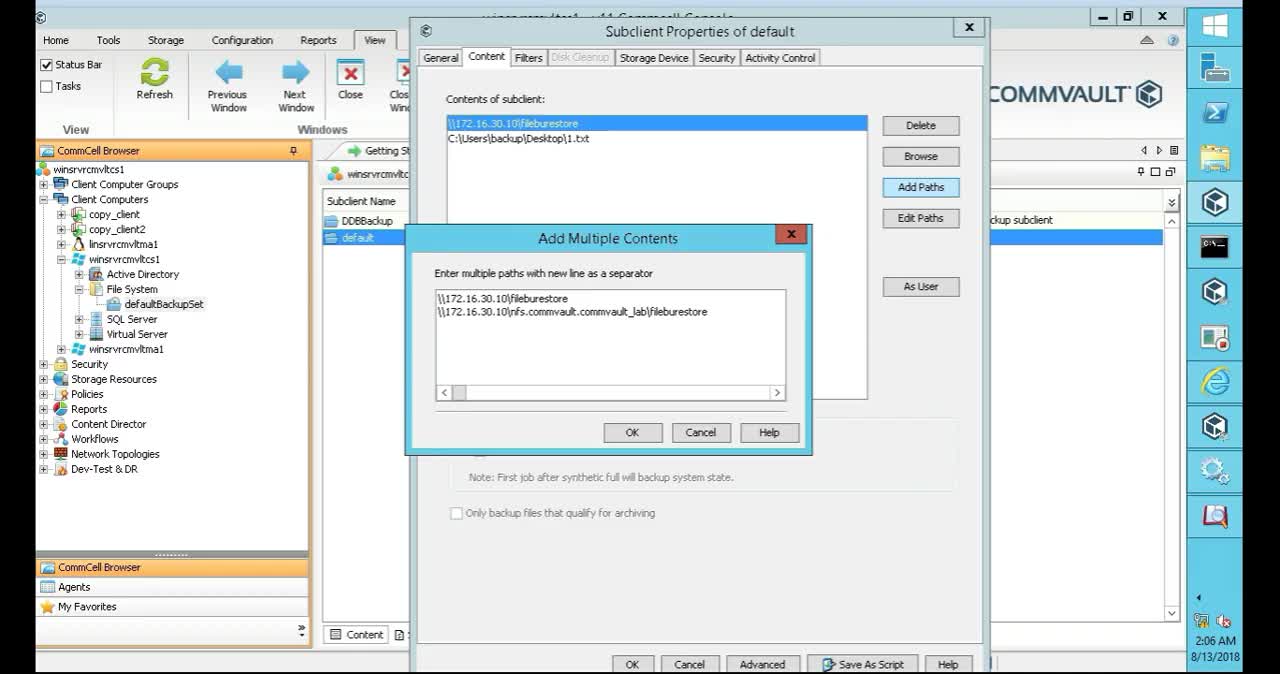Expand Client Computer Groups node
1280x674 pixels.
pyautogui.click(x=43, y=185)
